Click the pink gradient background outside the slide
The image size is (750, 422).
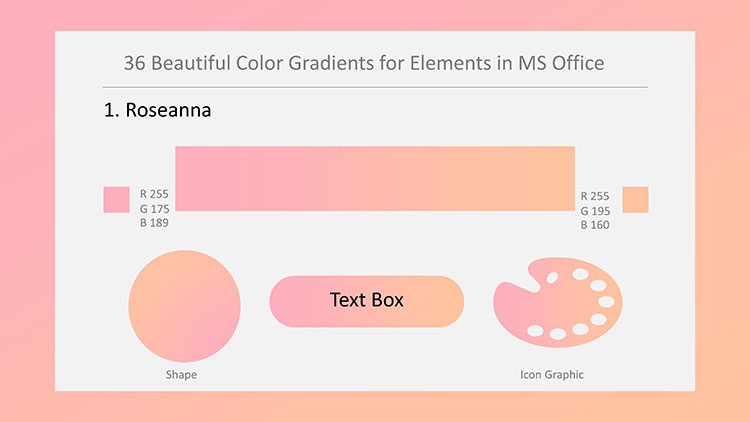(27, 211)
